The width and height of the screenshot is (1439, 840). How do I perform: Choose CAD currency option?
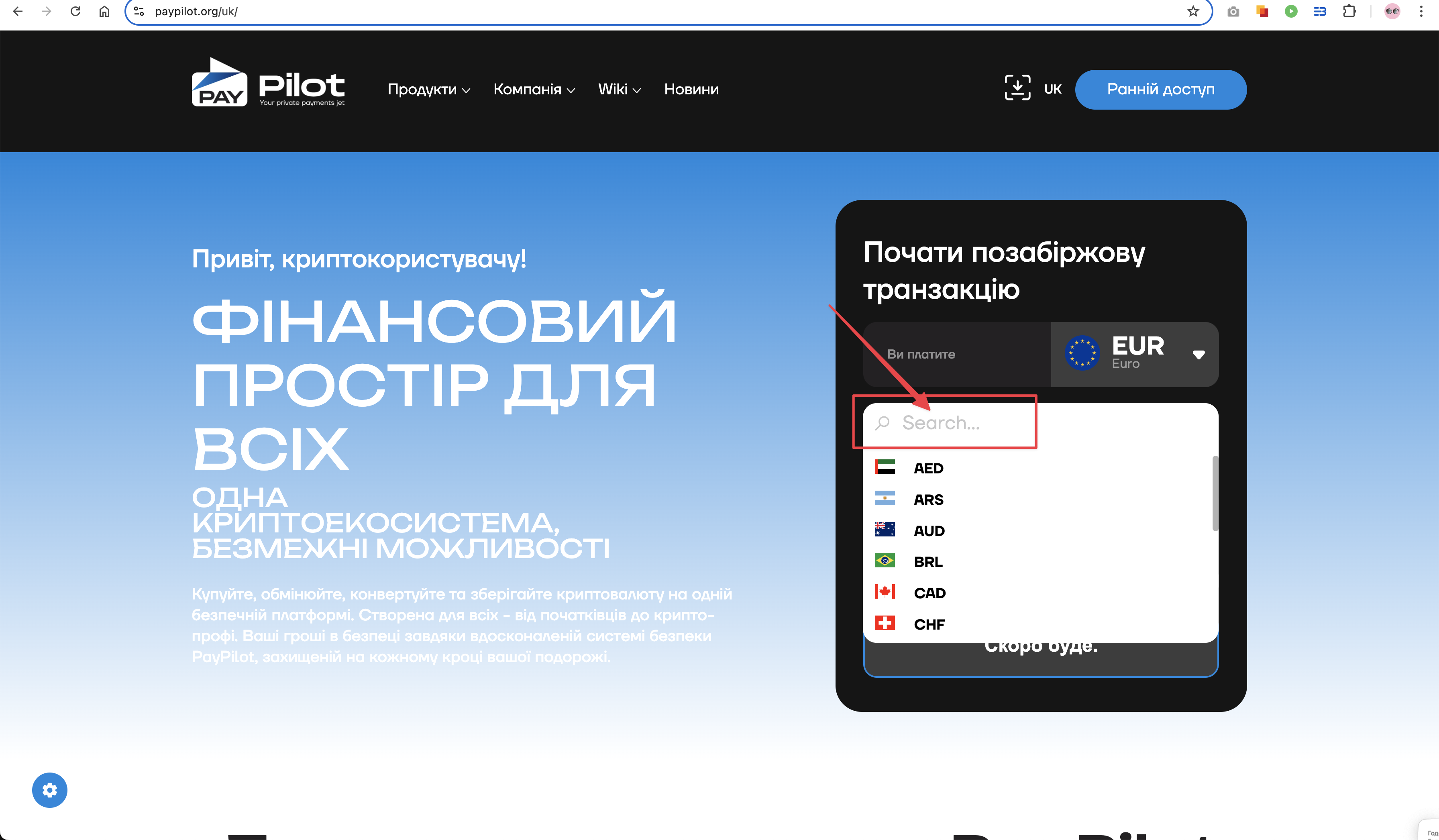tap(929, 593)
